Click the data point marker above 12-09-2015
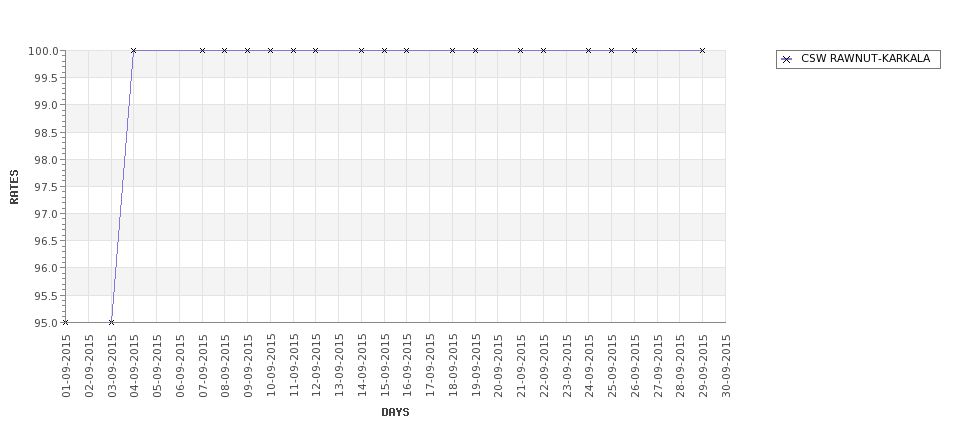Screen dimensions: 975x429 click(315, 50)
